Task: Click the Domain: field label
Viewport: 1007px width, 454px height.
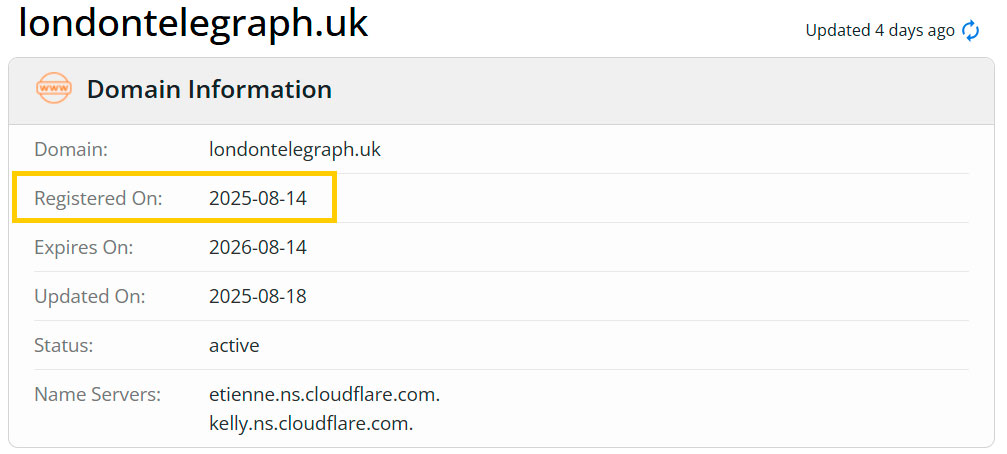Action: click(71, 150)
